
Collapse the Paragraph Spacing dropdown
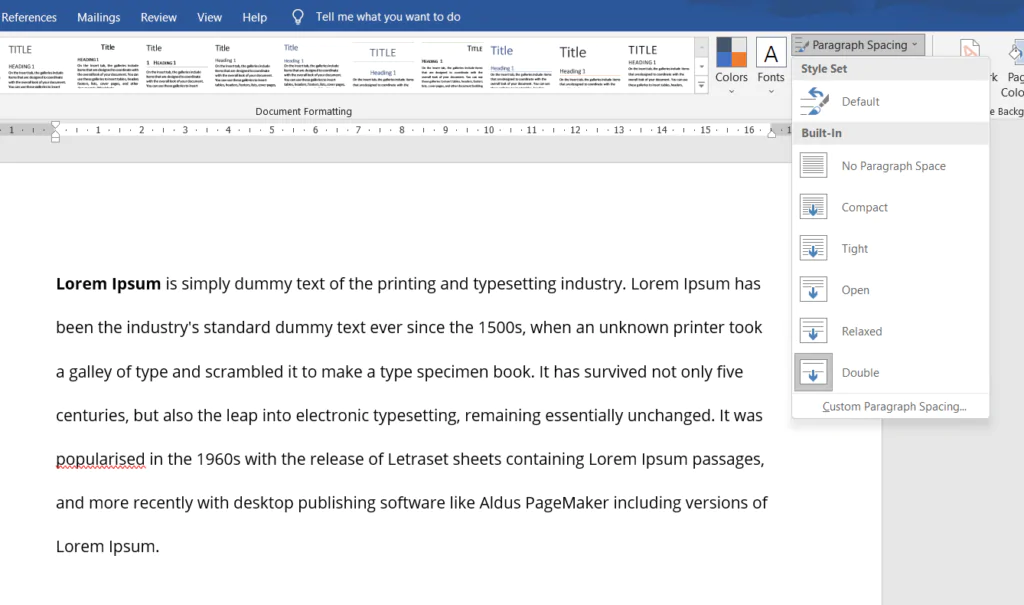[858, 45]
